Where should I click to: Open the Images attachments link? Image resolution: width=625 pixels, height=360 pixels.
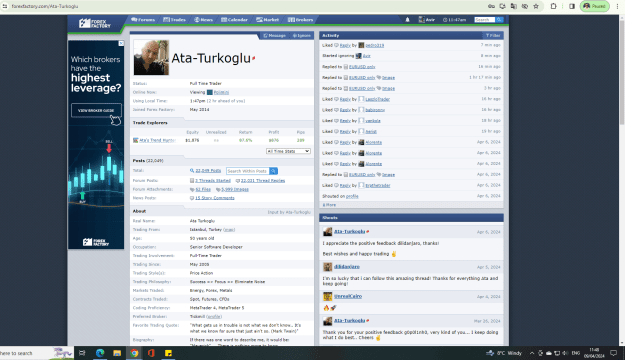pos(235,189)
